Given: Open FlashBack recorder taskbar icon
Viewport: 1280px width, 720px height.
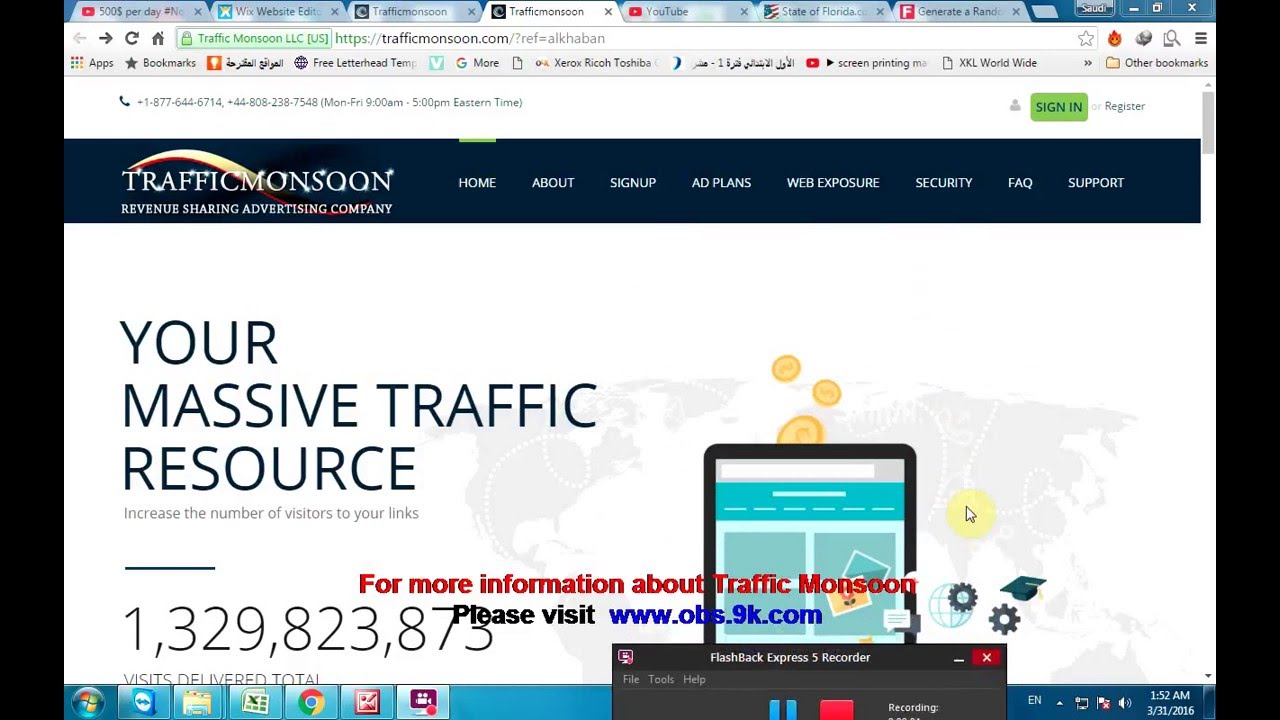Looking at the screenshot, I should point(423,703).
